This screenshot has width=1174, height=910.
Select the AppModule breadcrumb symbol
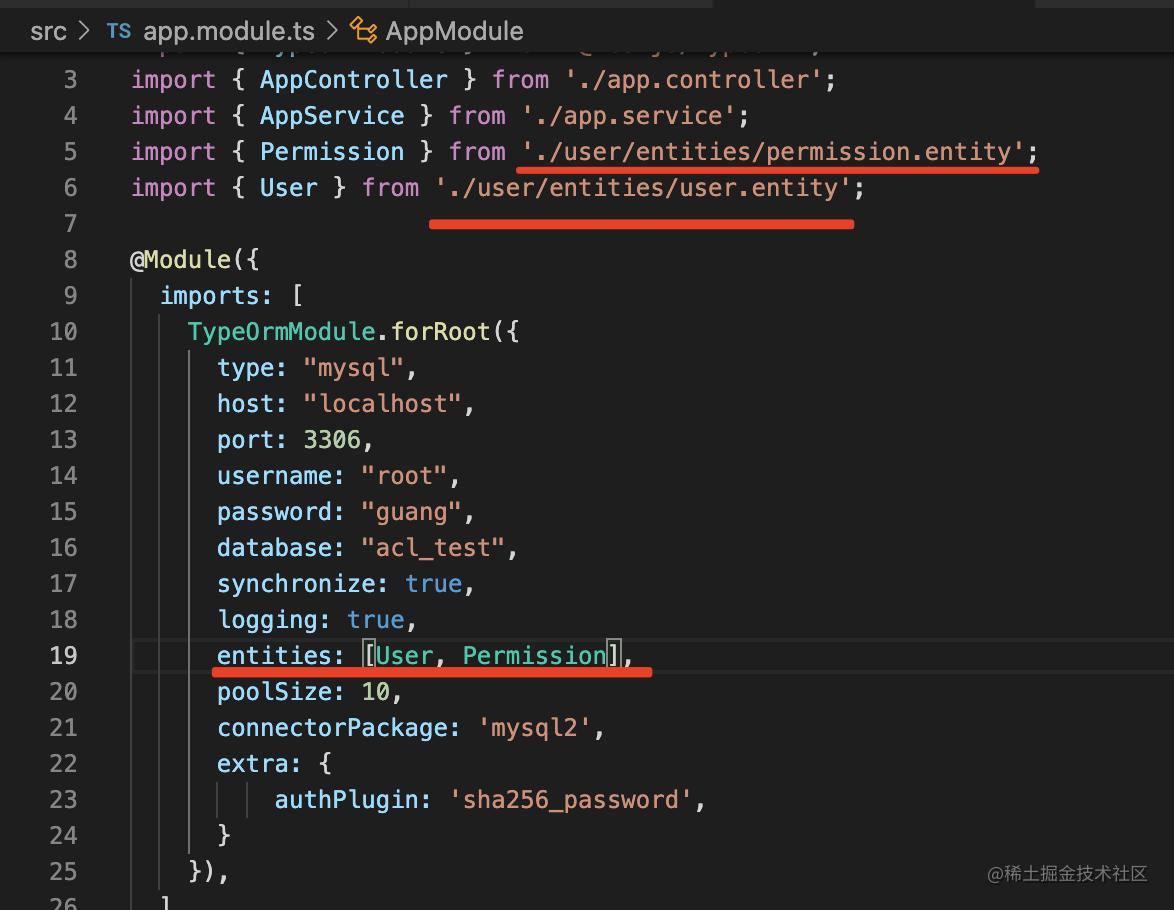tap(454, 31)
